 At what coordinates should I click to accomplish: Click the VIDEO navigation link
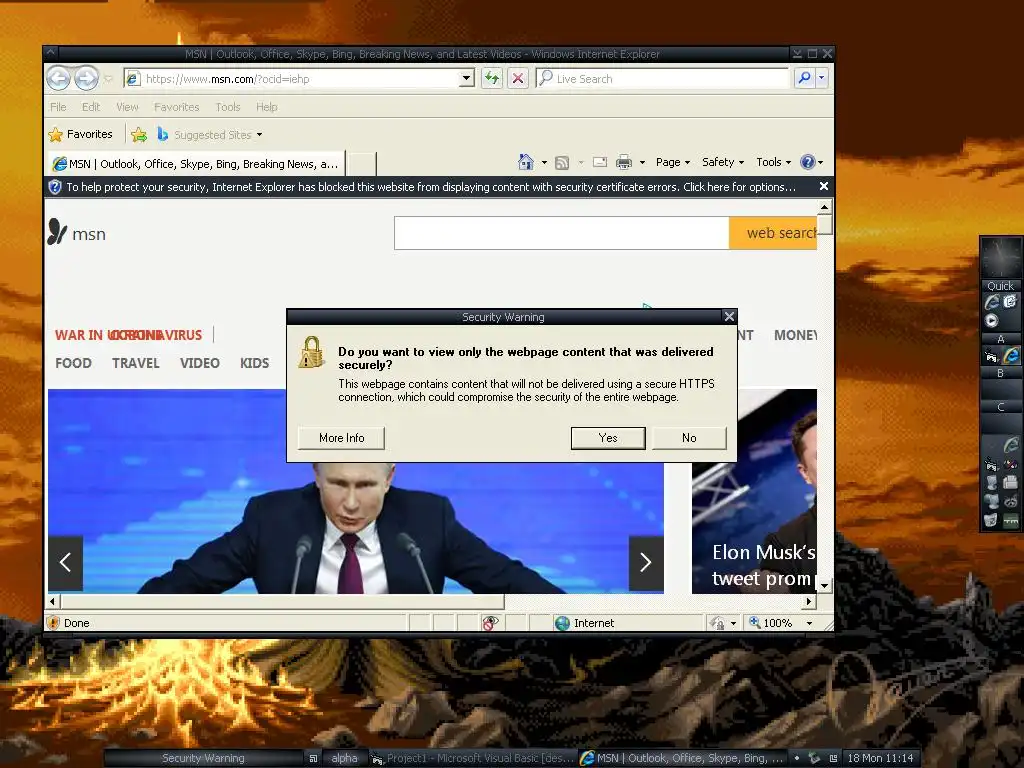click(x=200, y=363)
